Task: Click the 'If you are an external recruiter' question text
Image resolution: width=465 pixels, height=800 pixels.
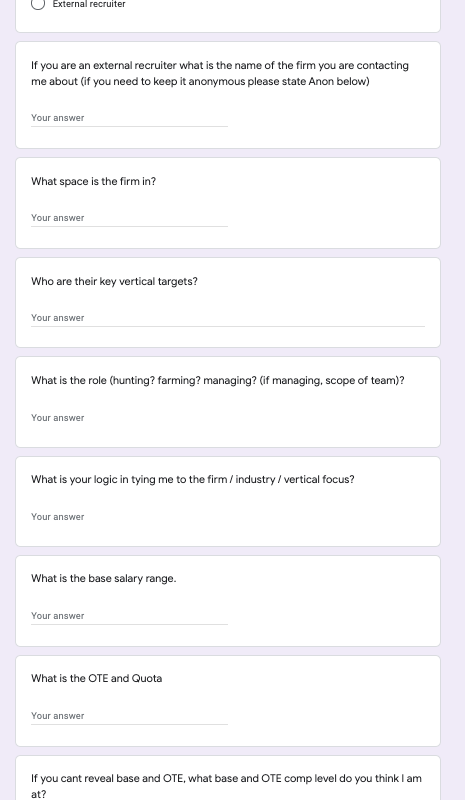Action: 220,73
